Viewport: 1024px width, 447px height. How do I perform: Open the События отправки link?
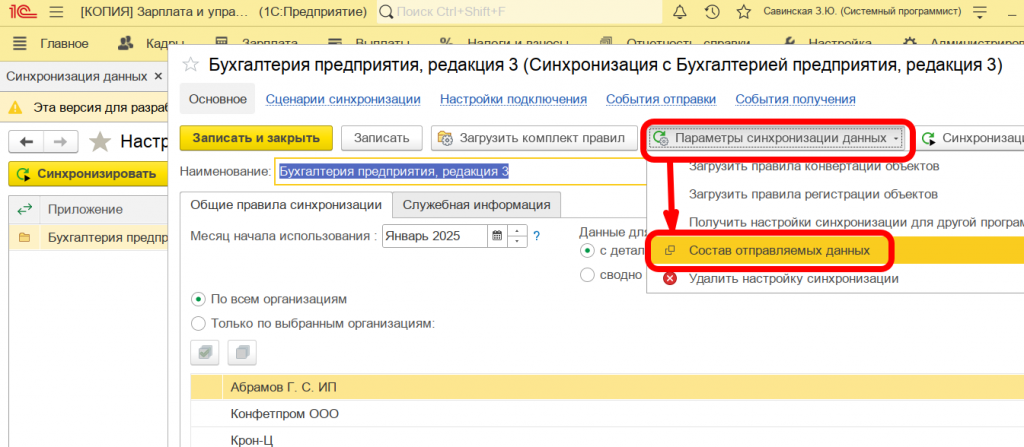[661, 99]
